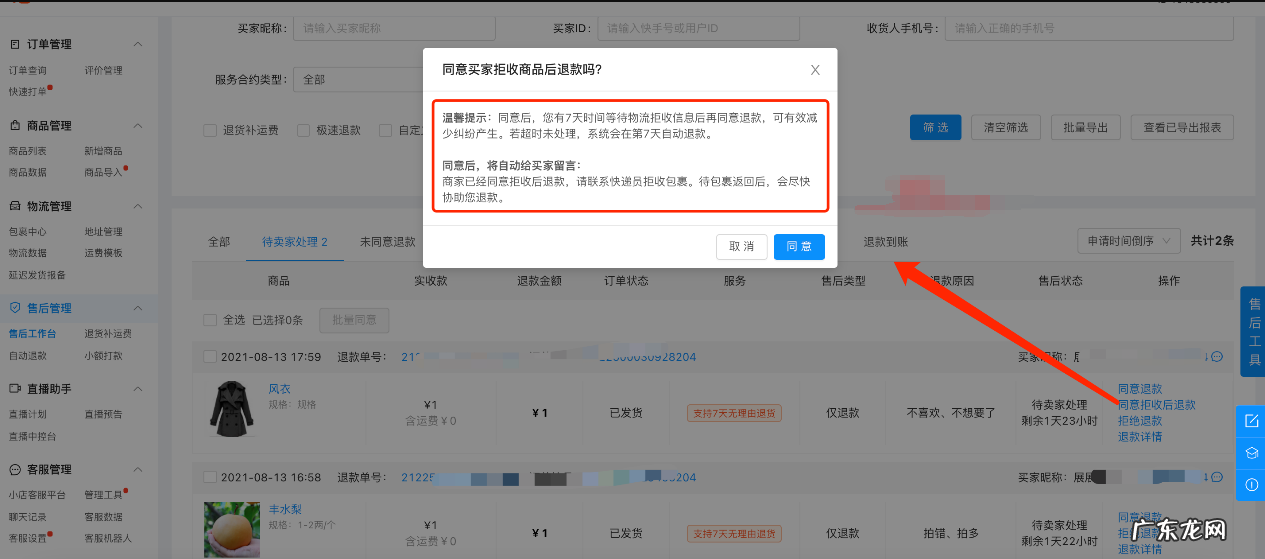Click the 清空筛选 button
The height and width of the screenshot is (559, 1265).
[1007, 127]
